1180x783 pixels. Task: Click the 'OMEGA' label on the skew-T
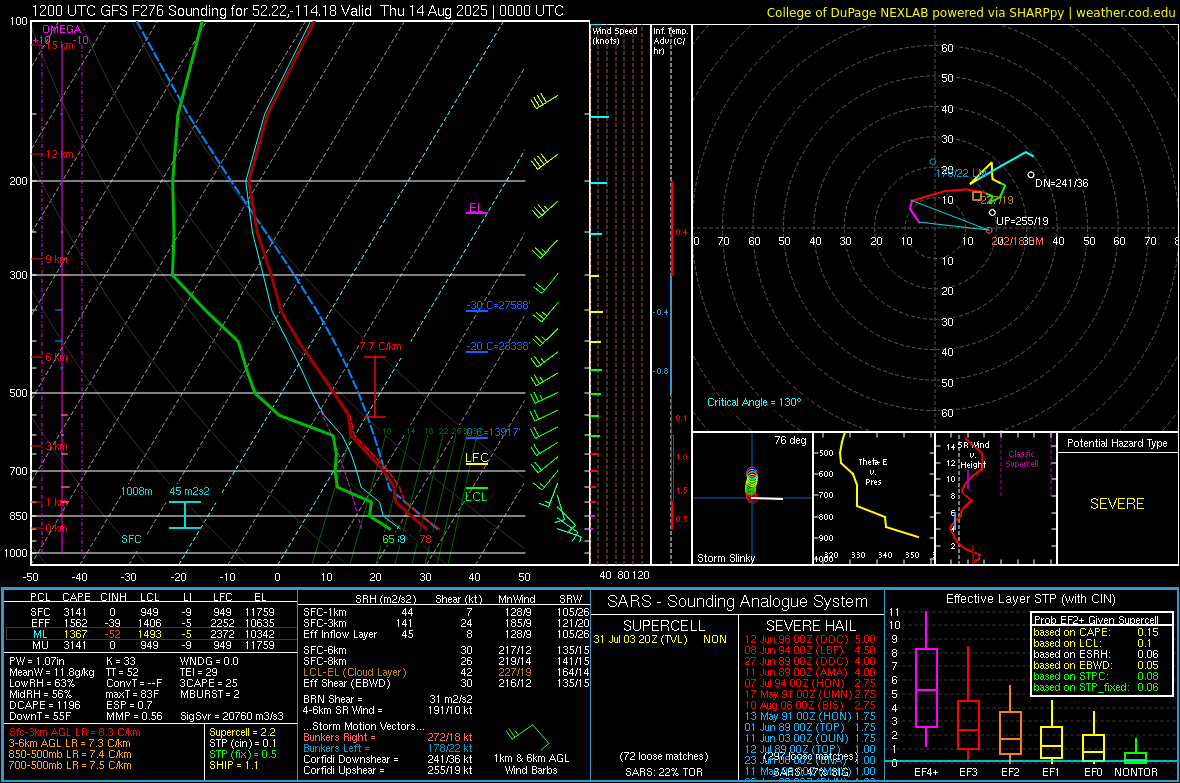point(62,29)
